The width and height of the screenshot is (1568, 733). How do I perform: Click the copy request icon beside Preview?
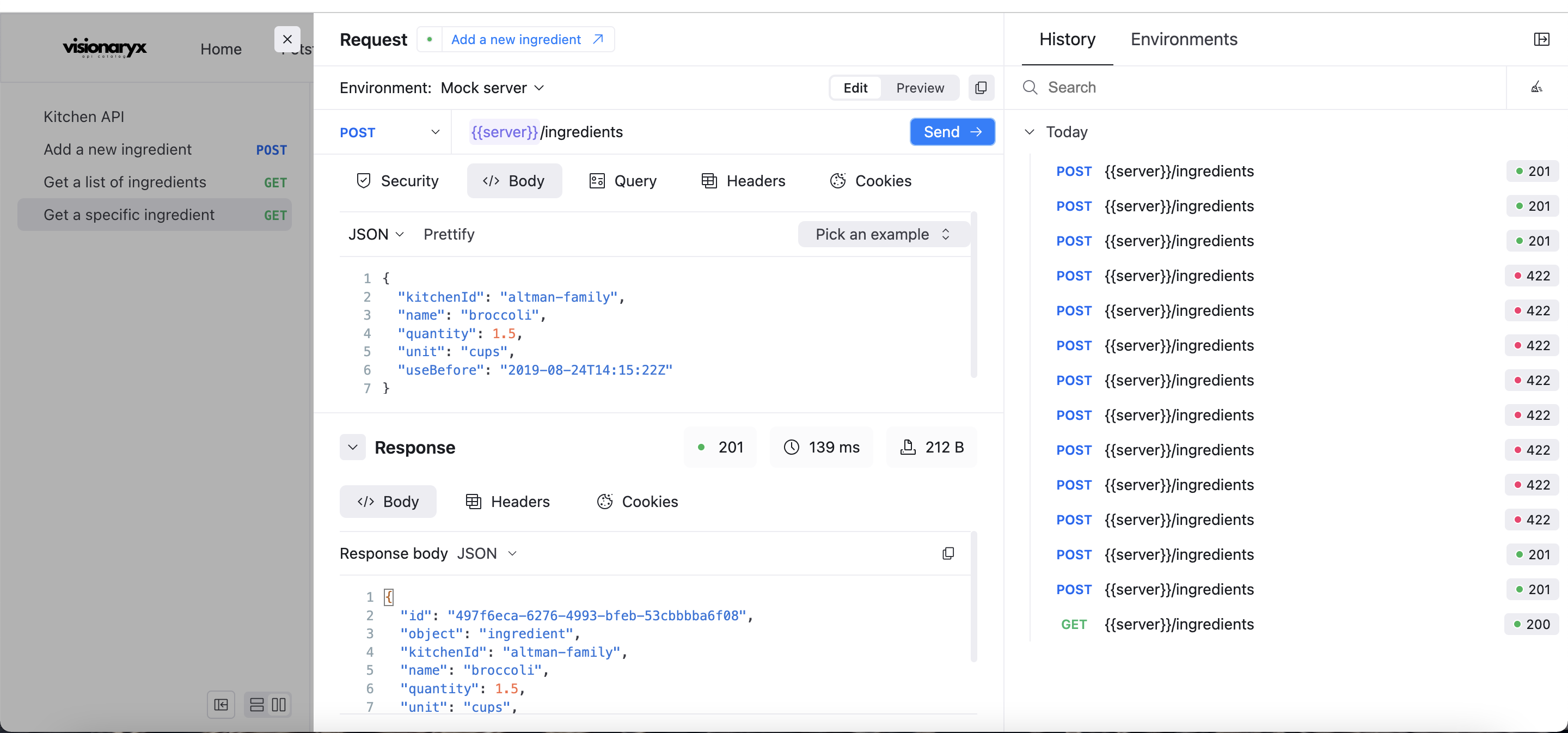pyautogui.click(x=981, y=88)
